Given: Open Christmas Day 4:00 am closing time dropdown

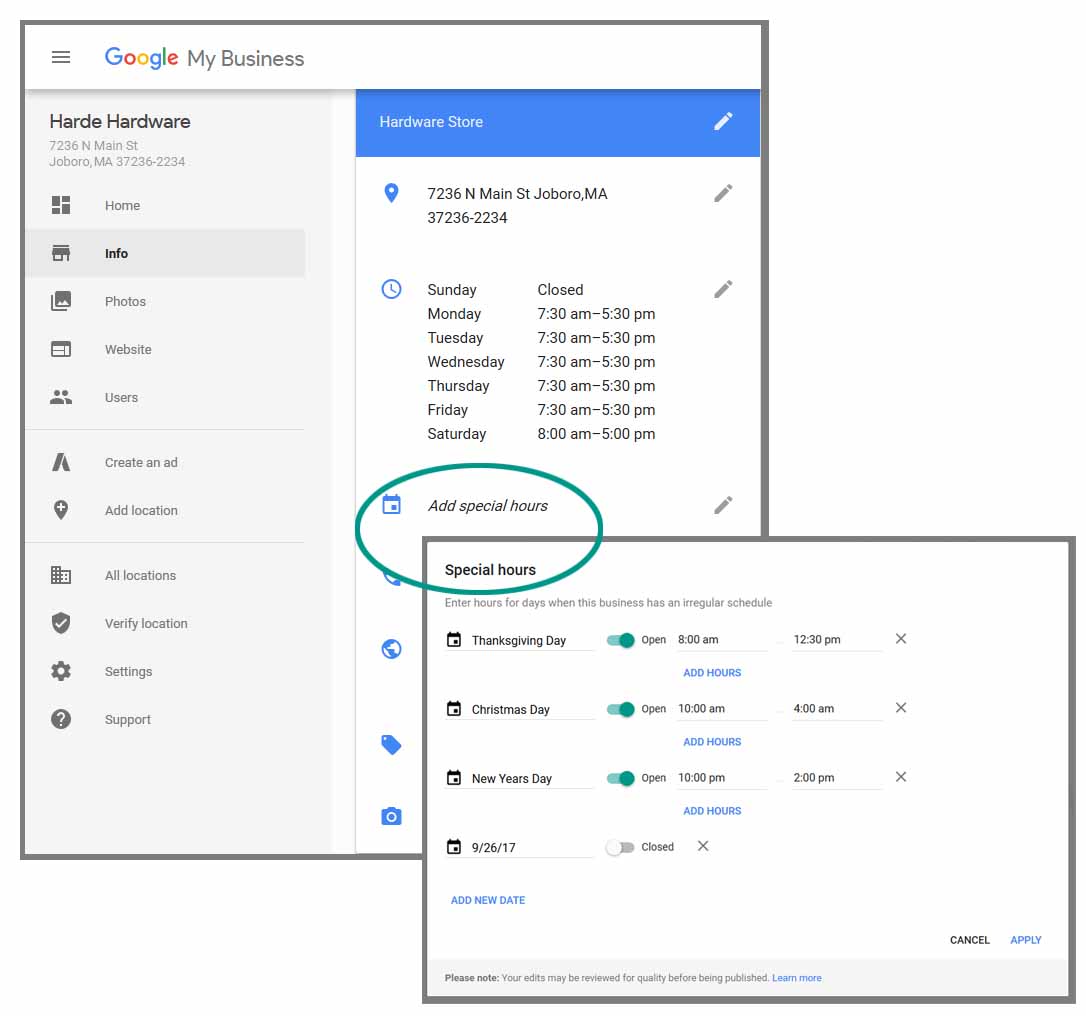Looking at the screenshot, I should click(x=837, y=708).
